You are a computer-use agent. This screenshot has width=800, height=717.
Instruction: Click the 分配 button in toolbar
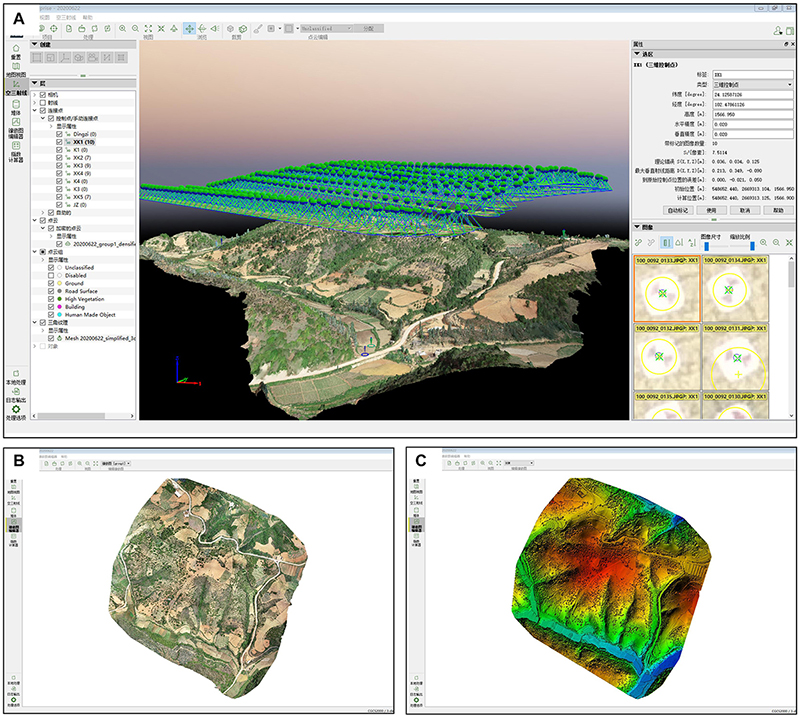point(368,29)
